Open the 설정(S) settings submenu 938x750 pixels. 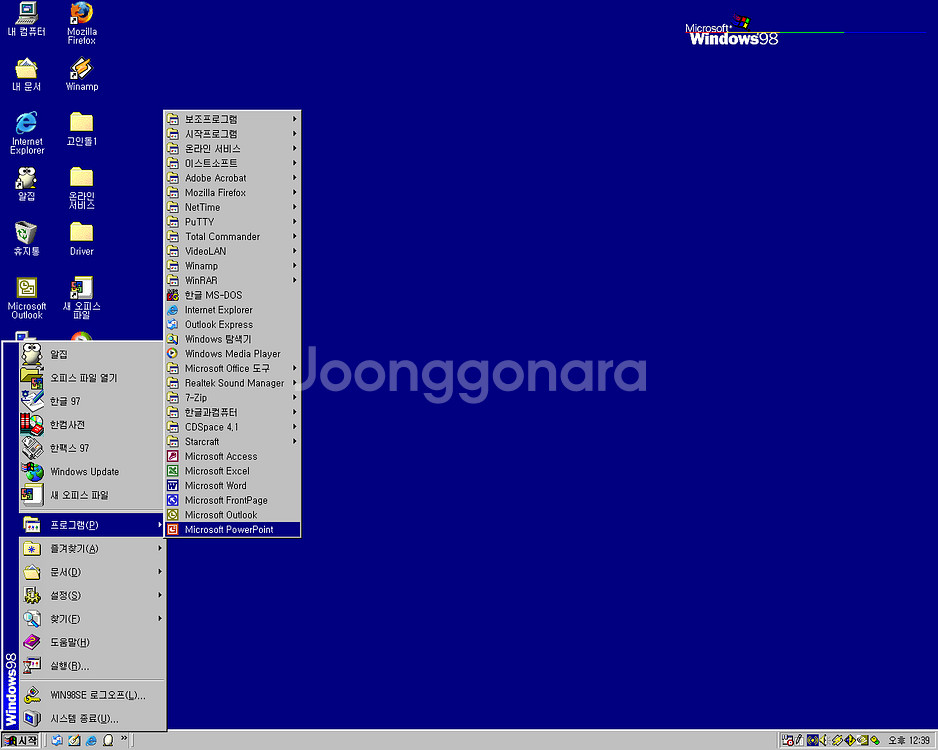point(92,595)
